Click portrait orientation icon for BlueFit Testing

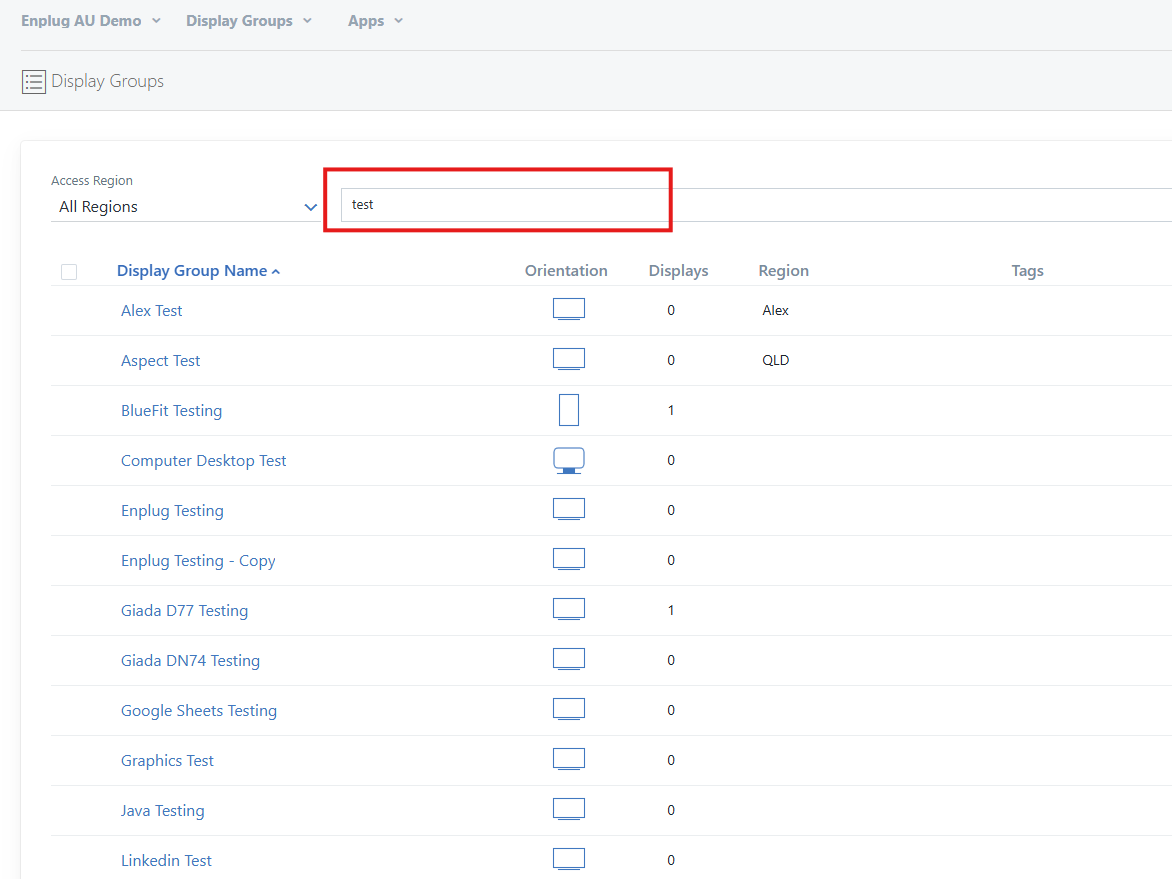coord(568,410)
